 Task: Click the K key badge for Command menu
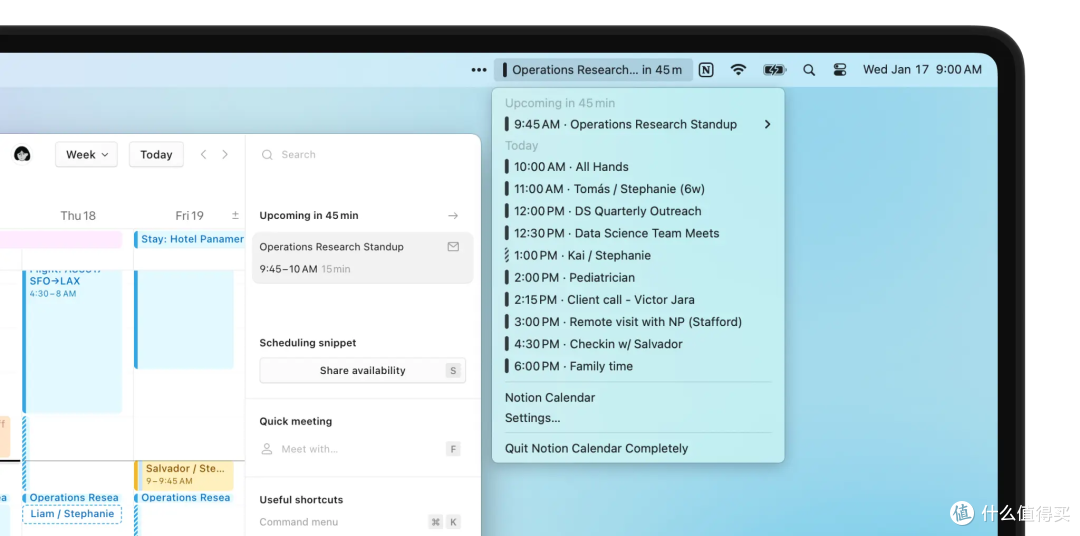click(453, 522)
